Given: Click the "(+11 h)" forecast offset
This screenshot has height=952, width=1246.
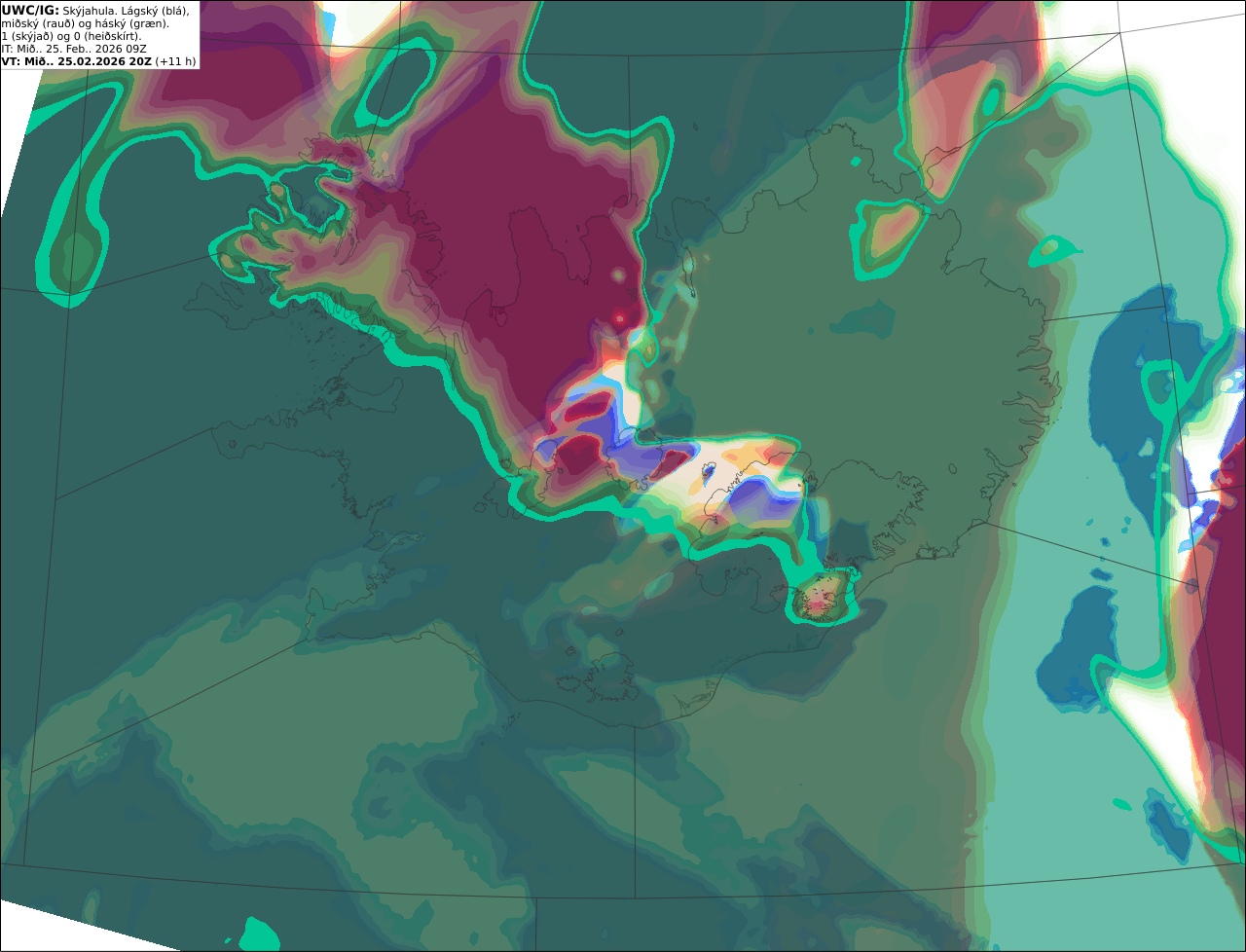Looking at the screenshot, I should coord(175,61).
